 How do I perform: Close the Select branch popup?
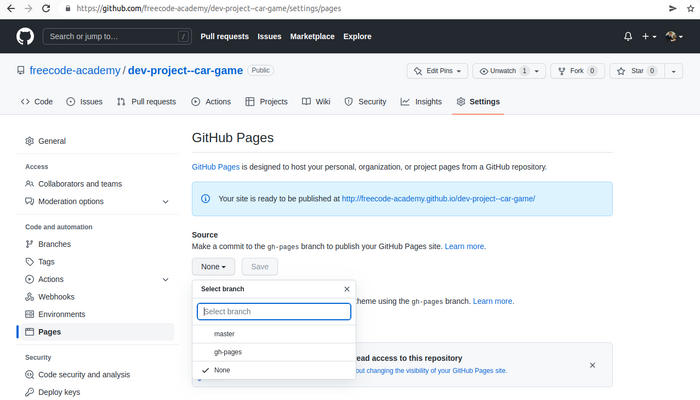click(x=347, y=289)
